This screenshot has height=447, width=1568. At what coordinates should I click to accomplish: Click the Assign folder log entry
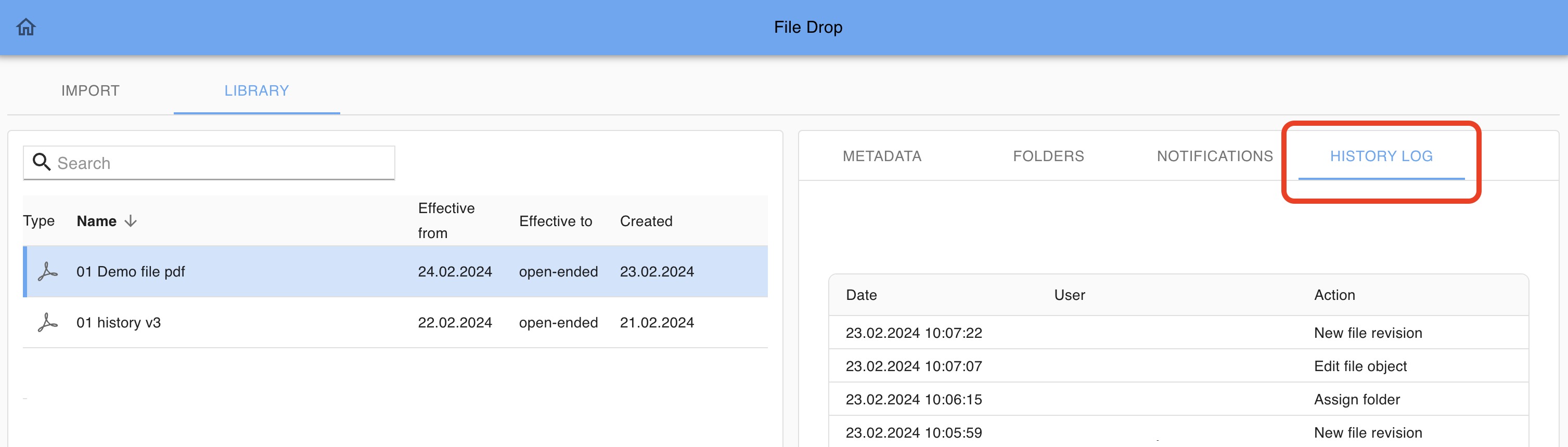[1356, 400]
